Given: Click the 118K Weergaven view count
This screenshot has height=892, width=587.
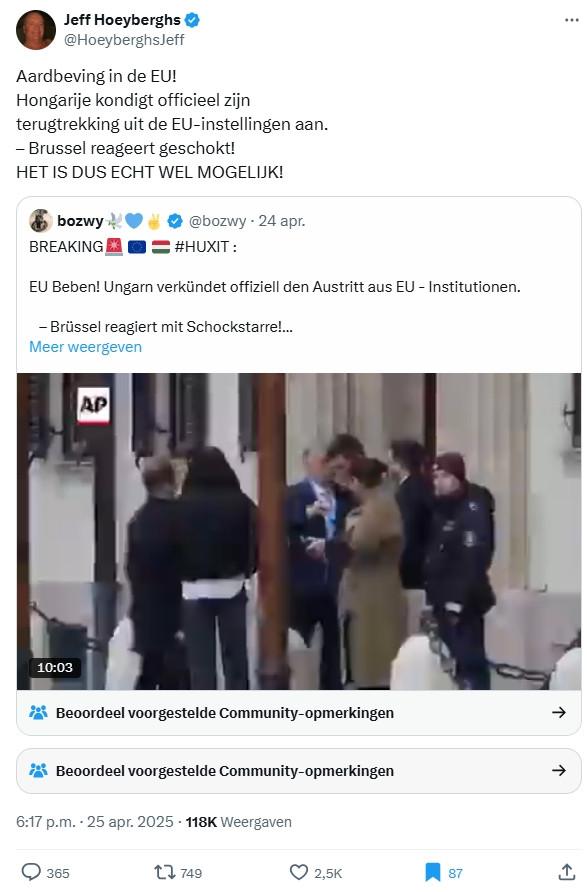Looking at the screenshot, I should pyautogui.click(x=238, y=822).
